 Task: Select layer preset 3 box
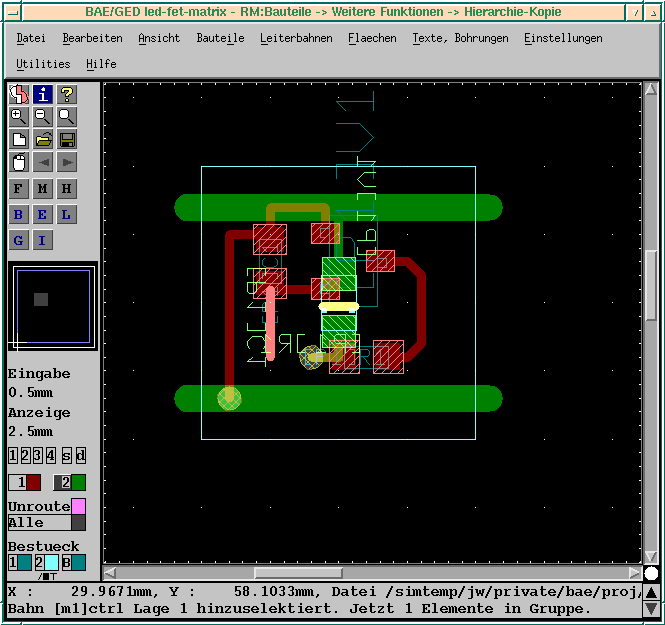click(37, 456)
